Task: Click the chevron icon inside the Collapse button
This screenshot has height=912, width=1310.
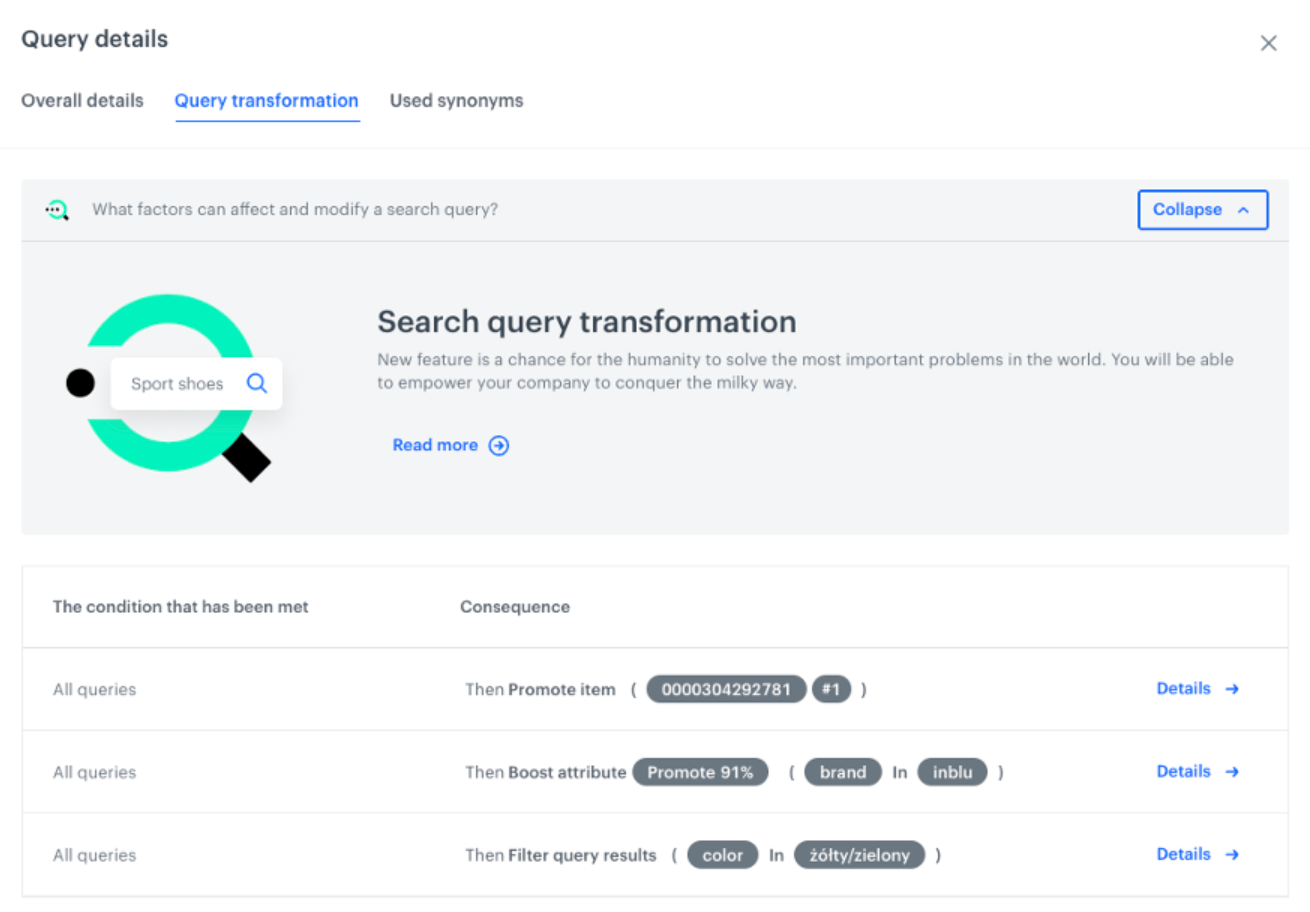Action: click(1244, 209)
